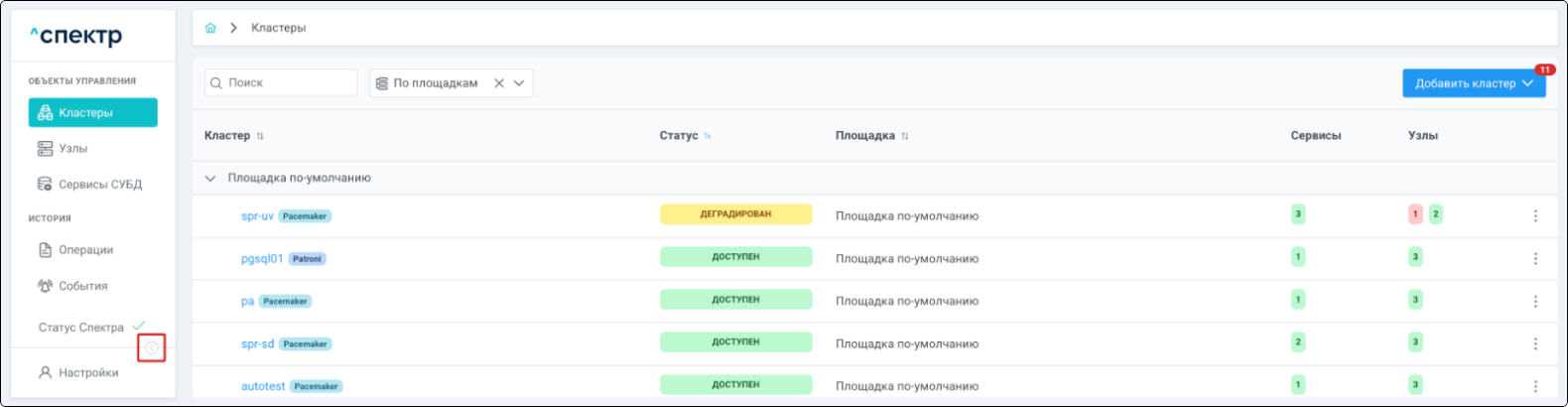Open Настройки in the sidebar

pos(88,373)
